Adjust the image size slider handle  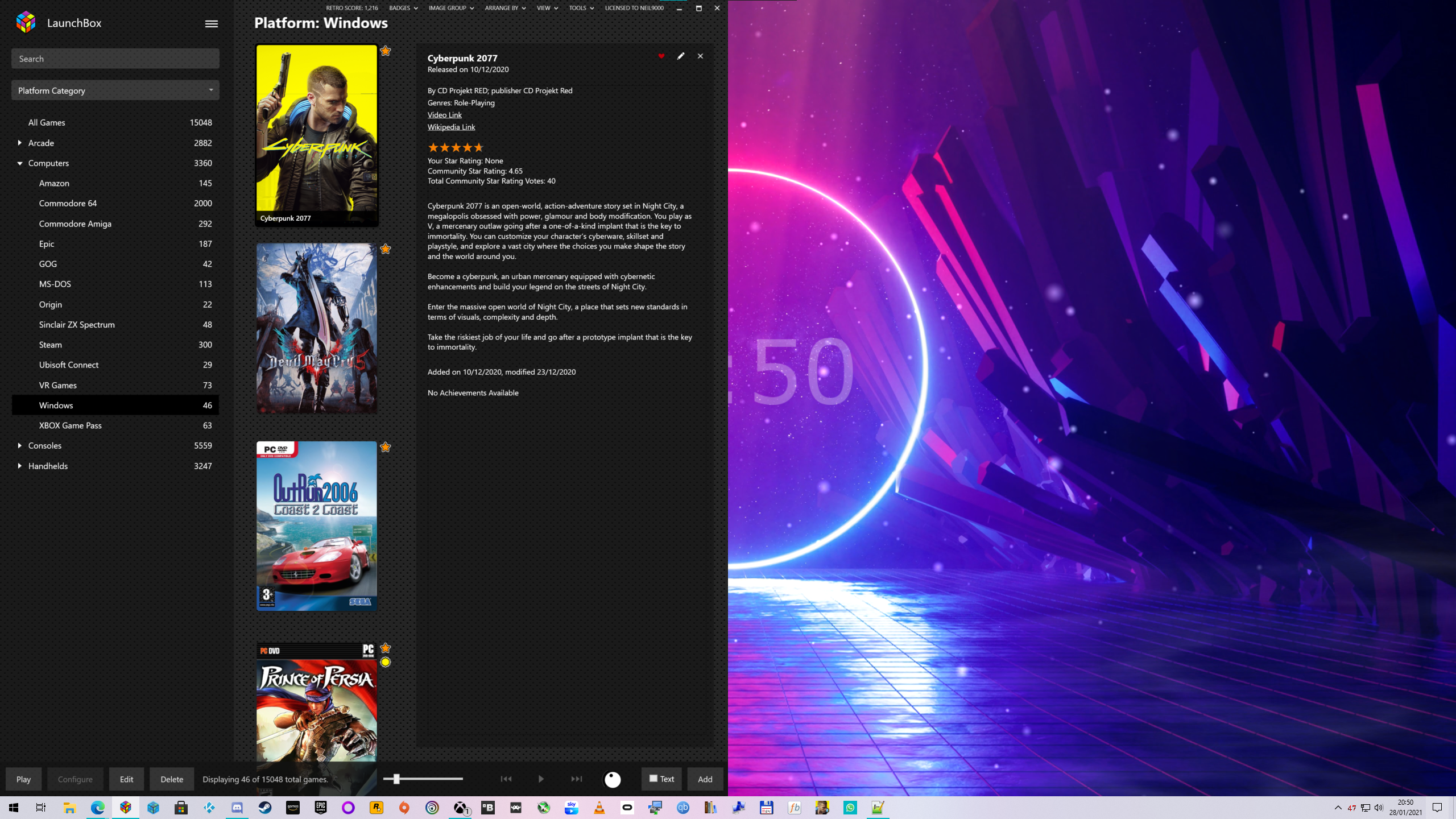tap(396, 779)
